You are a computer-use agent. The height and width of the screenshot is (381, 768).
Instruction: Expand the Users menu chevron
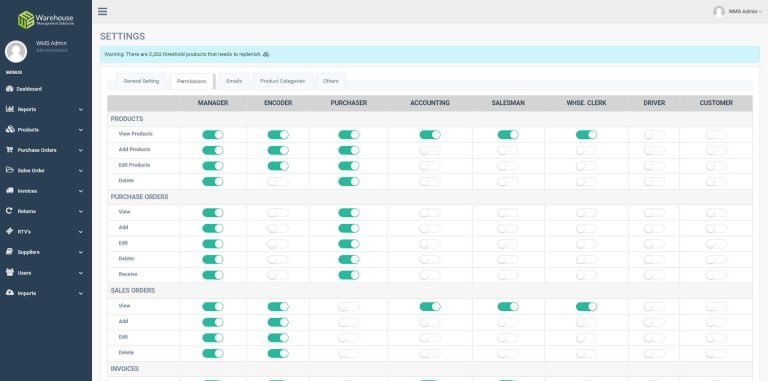coord(81,273)
